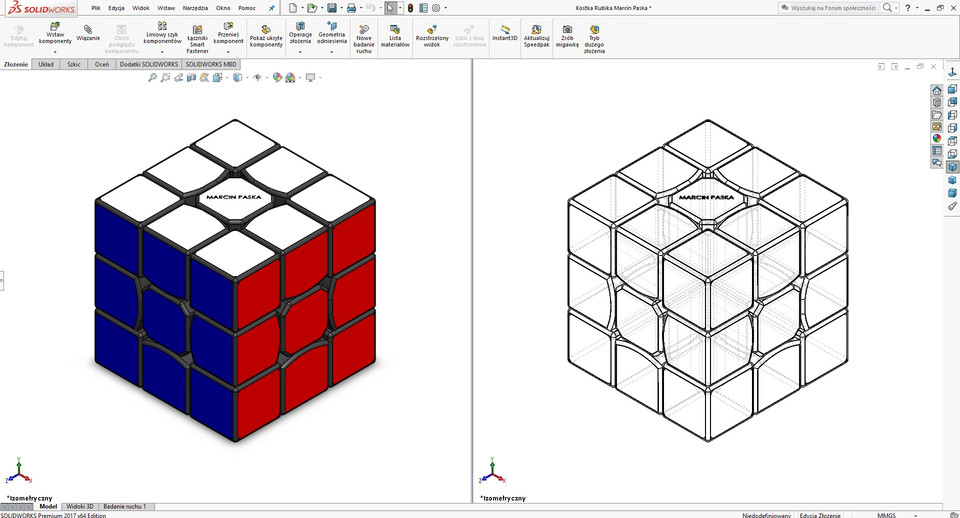
Task: Open SOLIDWORKS Resources home icon in task pane
Action: [937, 90]
